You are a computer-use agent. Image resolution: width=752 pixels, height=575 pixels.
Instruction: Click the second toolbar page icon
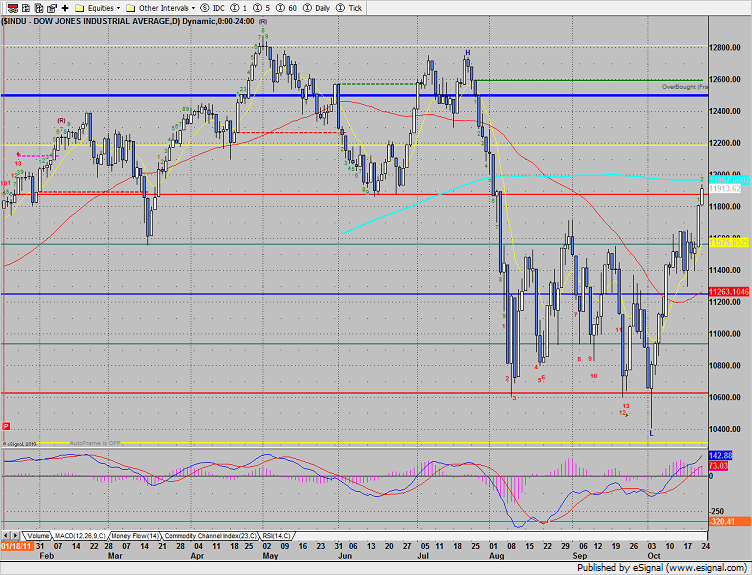point(26,8)
